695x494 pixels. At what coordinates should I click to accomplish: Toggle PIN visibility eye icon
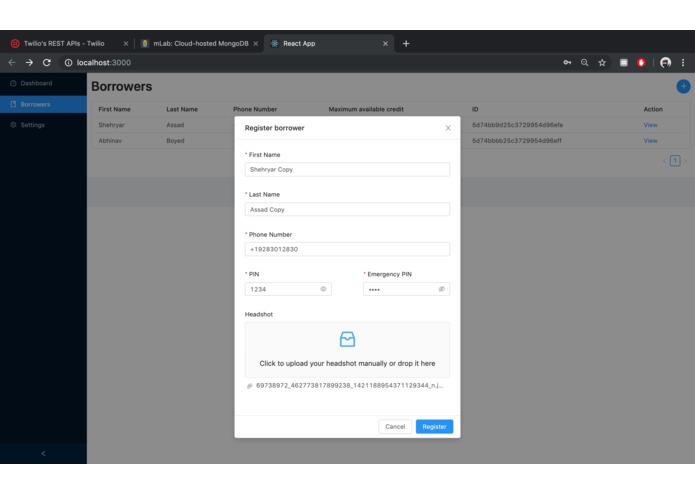pyautogui.click(x=323, y=289)
